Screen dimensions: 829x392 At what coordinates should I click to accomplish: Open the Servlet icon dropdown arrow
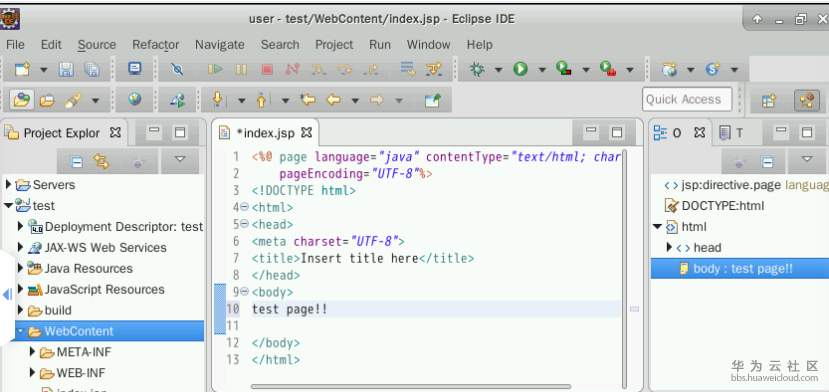pos(734,70)
